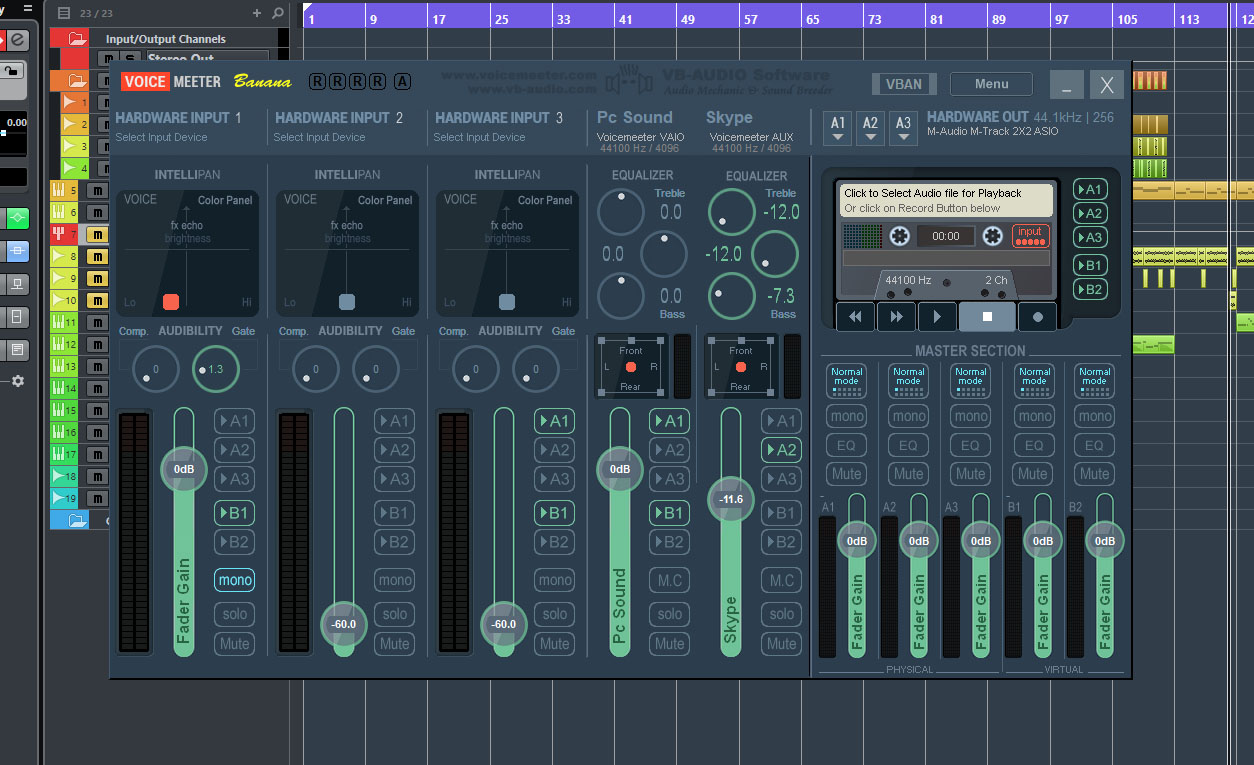This screenshot has height=765, width=1254.
Task: Click the cassette rewind button
Action: coord(855,316)
